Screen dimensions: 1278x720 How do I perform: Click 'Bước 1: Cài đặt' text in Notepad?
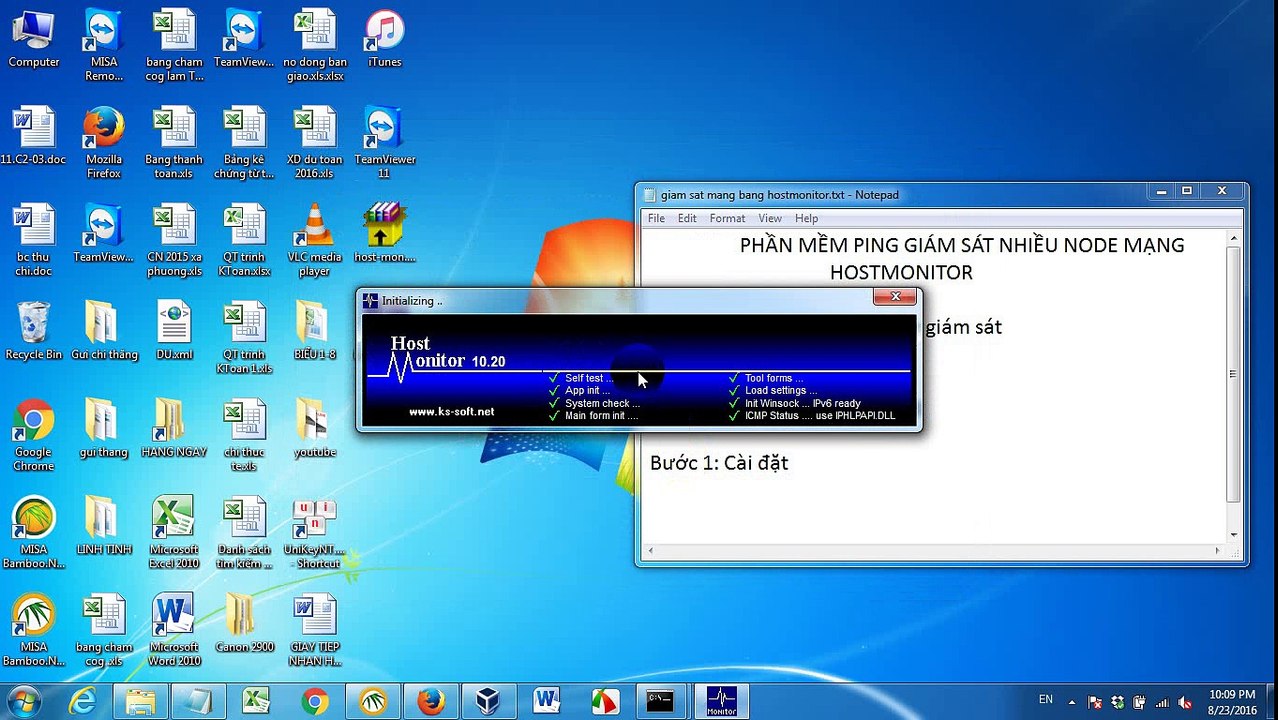719,463
